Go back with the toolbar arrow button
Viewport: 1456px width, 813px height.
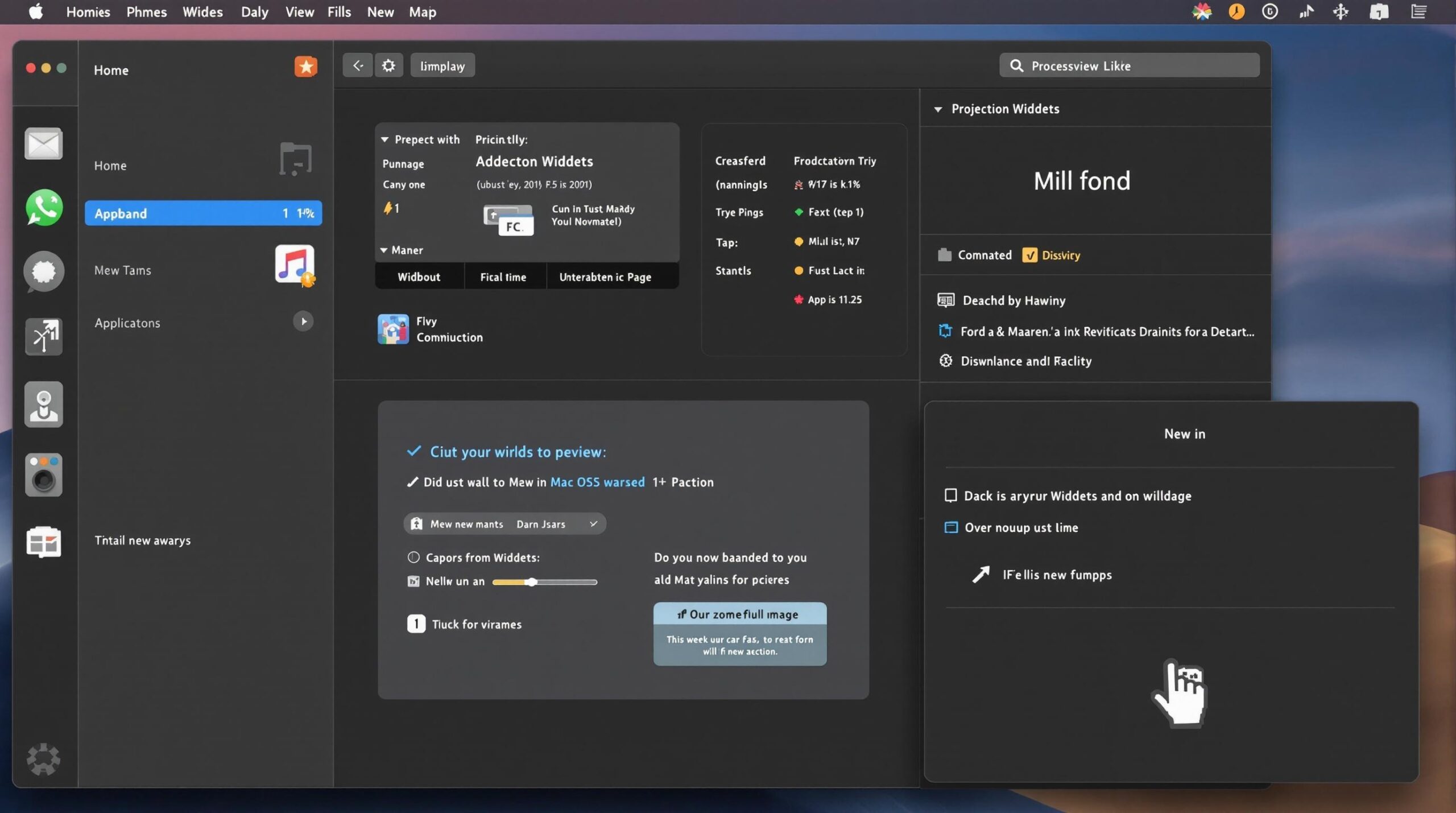point(358,65)
